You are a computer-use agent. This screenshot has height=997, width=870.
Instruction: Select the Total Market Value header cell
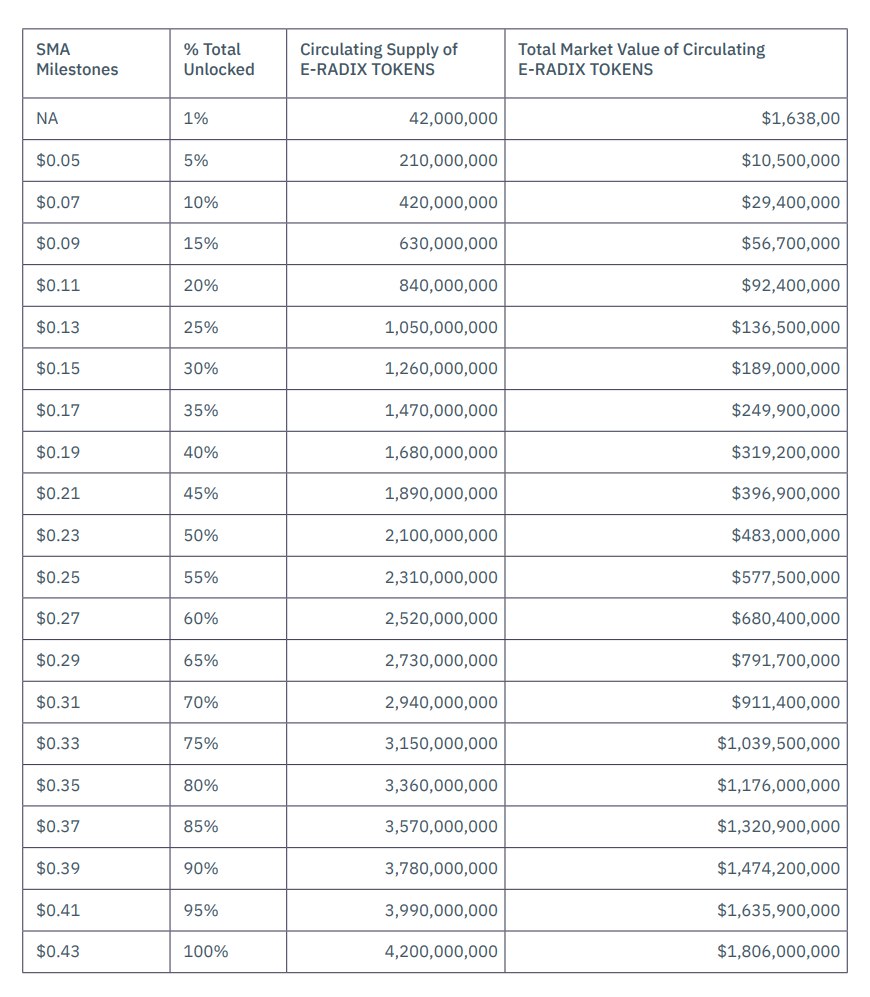(x=676, y=64)
